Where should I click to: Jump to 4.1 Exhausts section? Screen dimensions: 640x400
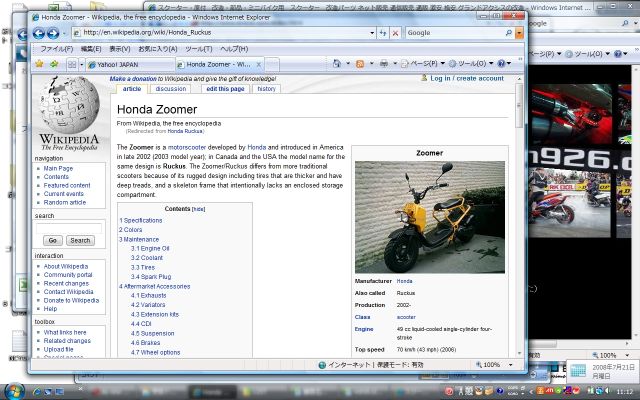[x=149, y=296]
